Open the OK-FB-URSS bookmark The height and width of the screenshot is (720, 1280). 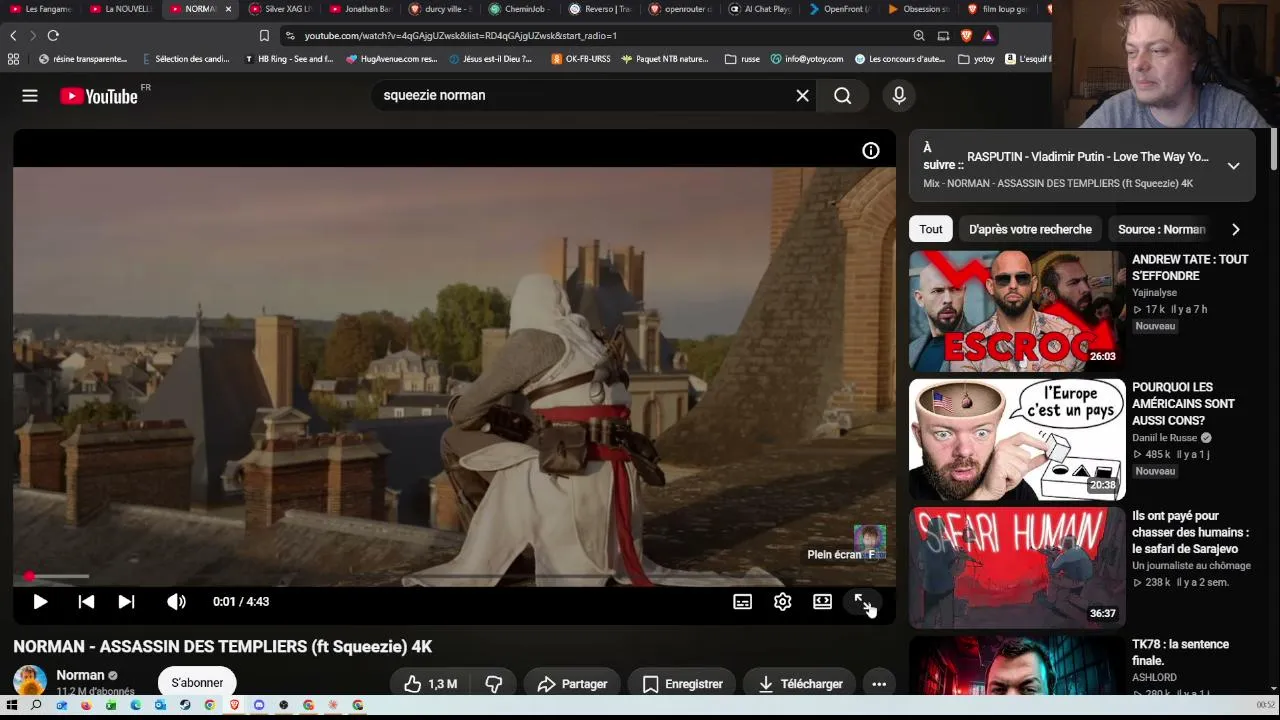(x=580, y=59)
